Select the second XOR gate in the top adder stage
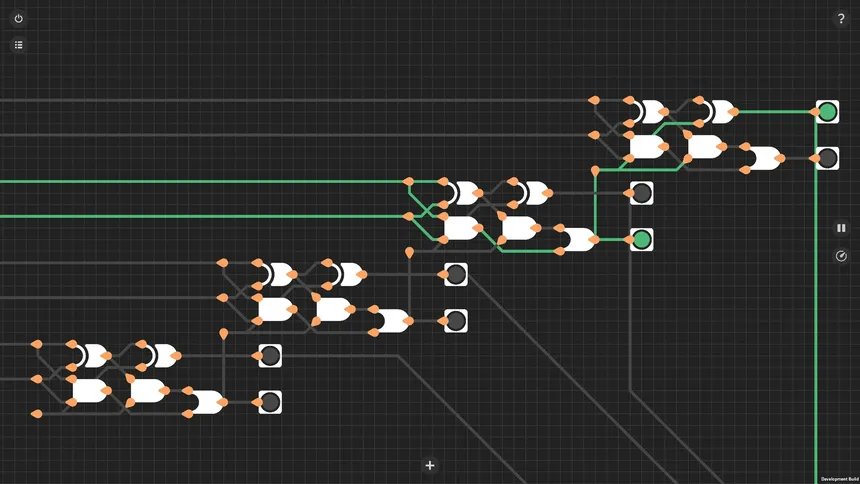This screenshot has height=484, width=860. tap(717, 112)
